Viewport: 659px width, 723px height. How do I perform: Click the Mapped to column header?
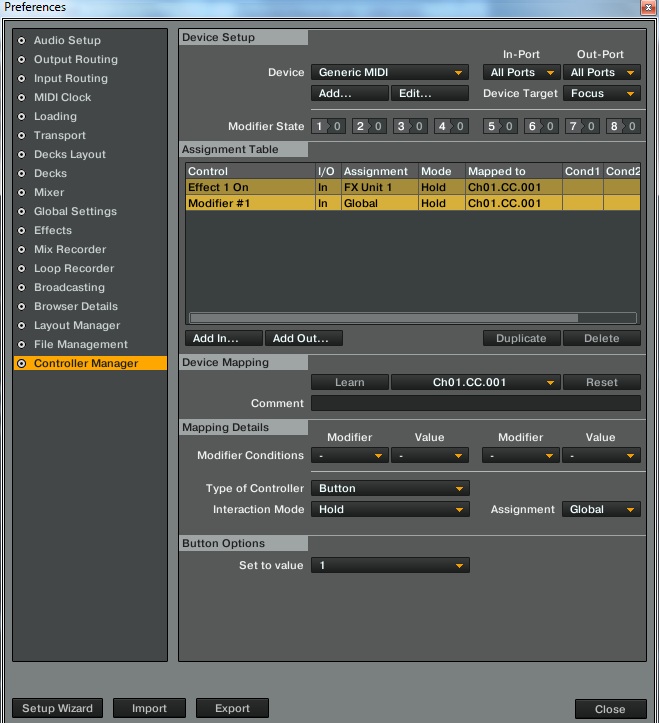[514, 172]
